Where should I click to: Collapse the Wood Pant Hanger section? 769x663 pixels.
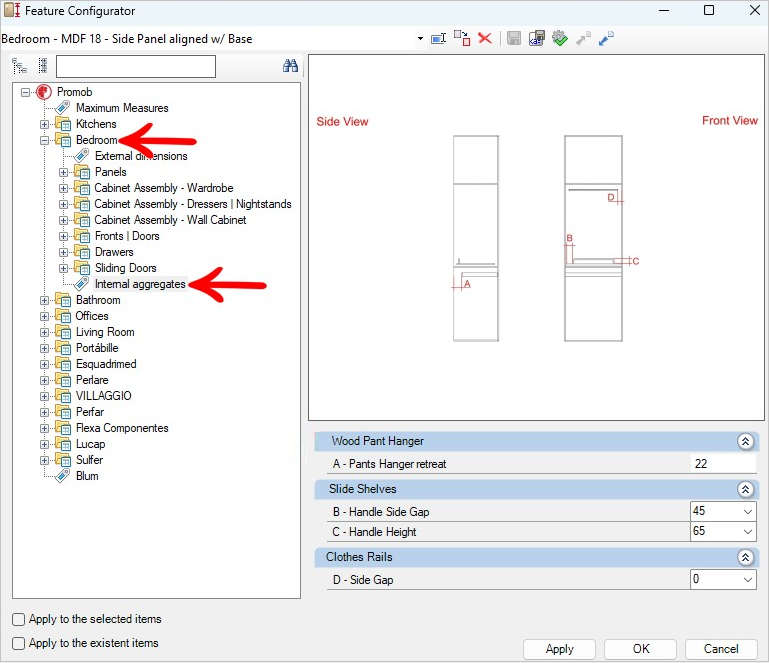coord(745,441)
